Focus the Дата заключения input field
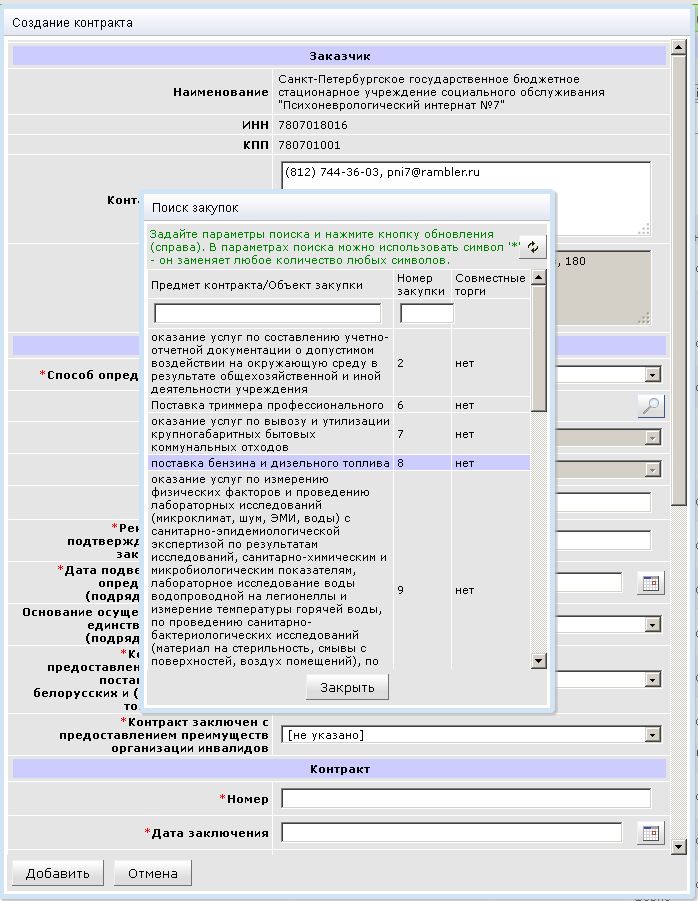The image size is (698, 901). [452, 833]
